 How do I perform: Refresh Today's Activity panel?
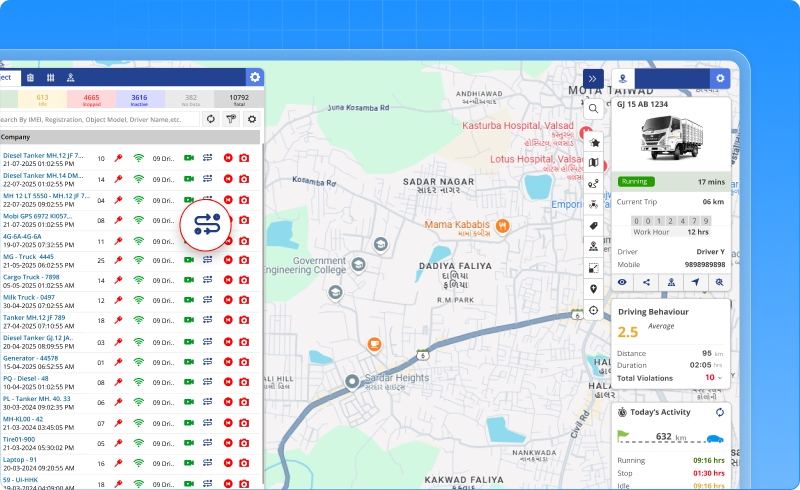[x=718, y=412]
